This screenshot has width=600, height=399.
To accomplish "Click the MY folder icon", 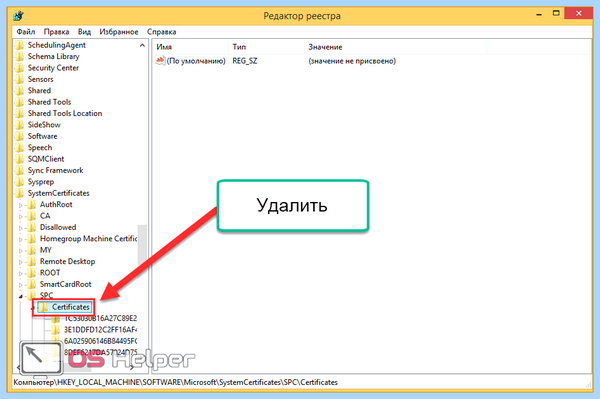I will (31, 250).
